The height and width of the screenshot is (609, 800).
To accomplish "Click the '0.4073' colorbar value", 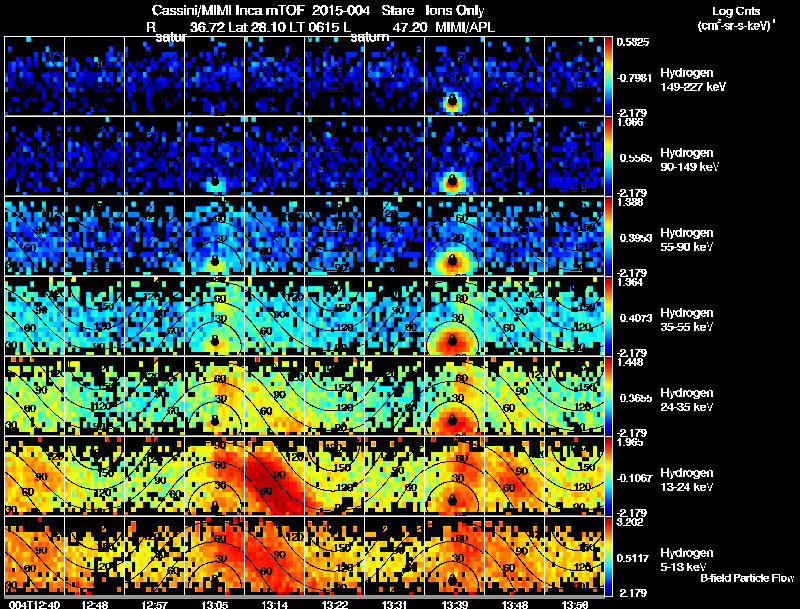I will point(636,318).
